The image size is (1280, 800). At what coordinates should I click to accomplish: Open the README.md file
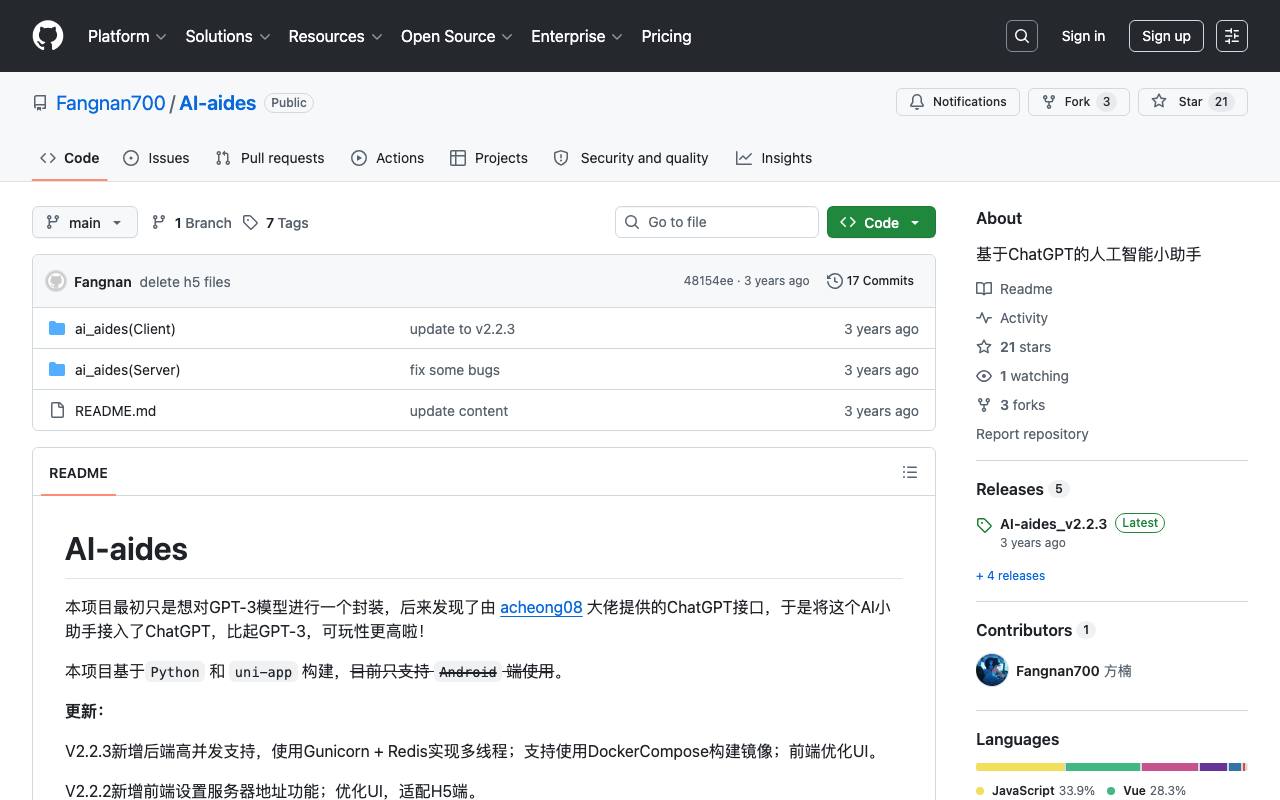(116, 411)
